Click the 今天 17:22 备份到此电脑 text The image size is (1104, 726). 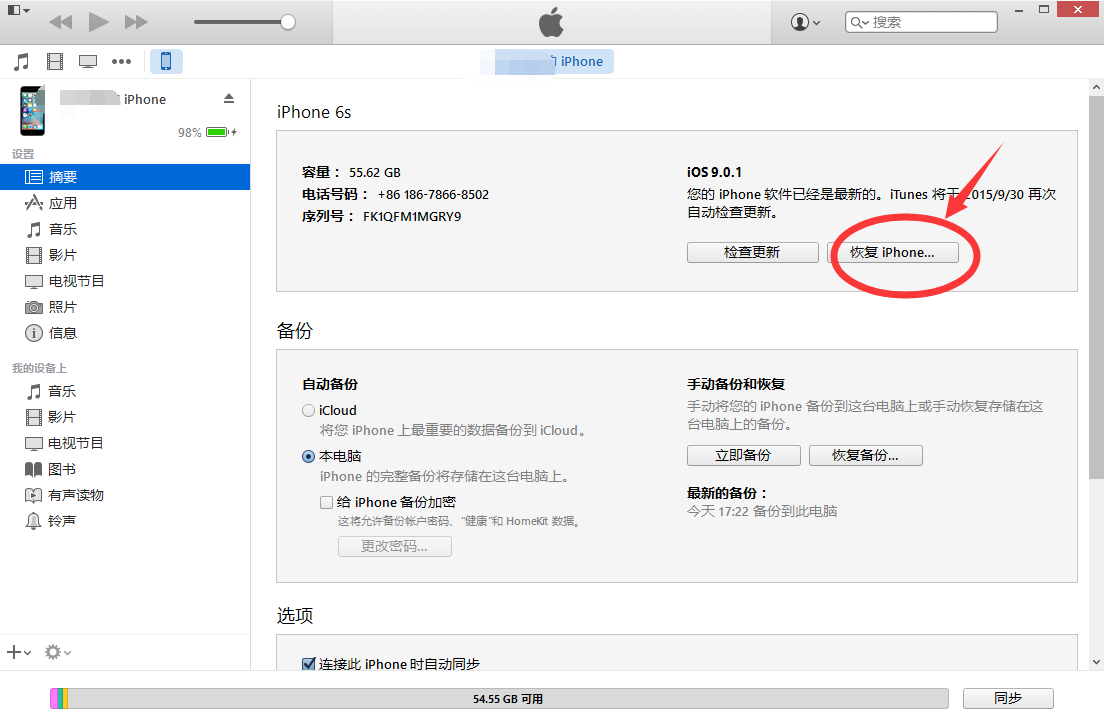762,511
